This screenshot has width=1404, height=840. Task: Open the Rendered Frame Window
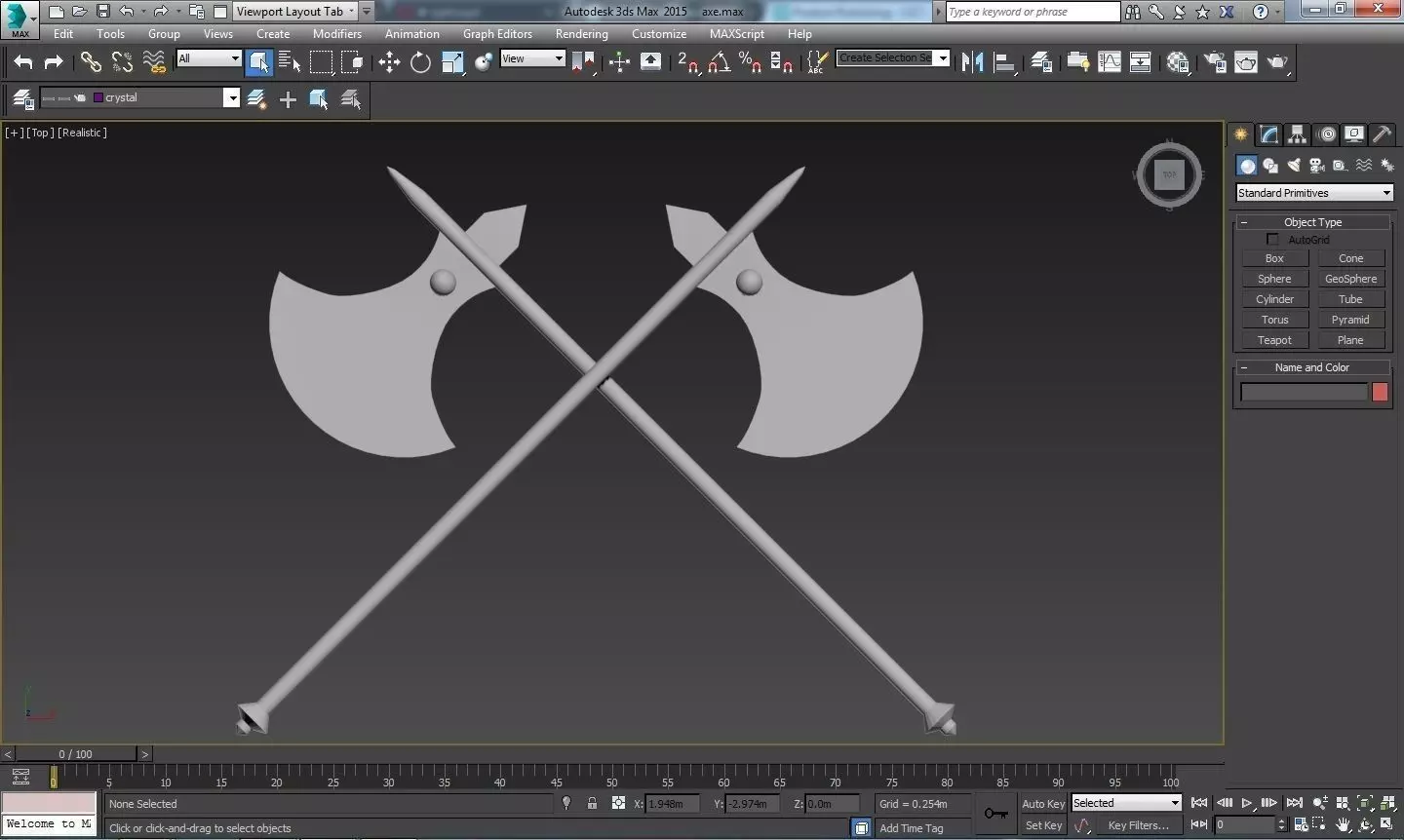click(1246, 62)
